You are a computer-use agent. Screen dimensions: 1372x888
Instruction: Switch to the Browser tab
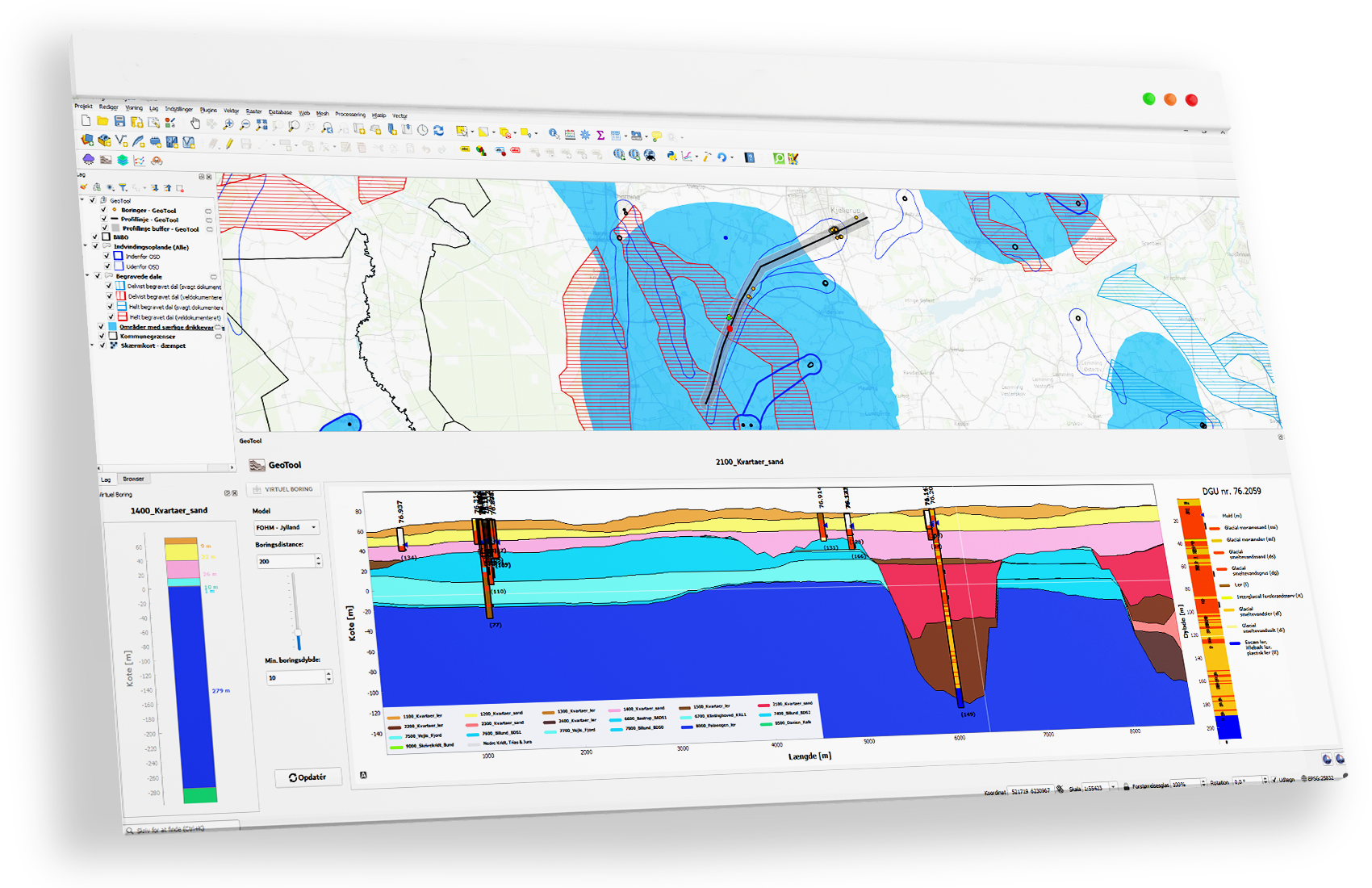click(133, 479)
